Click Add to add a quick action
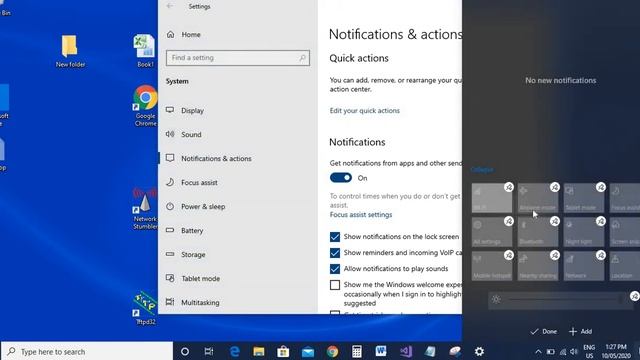640x360 pixels. point(580,331)
